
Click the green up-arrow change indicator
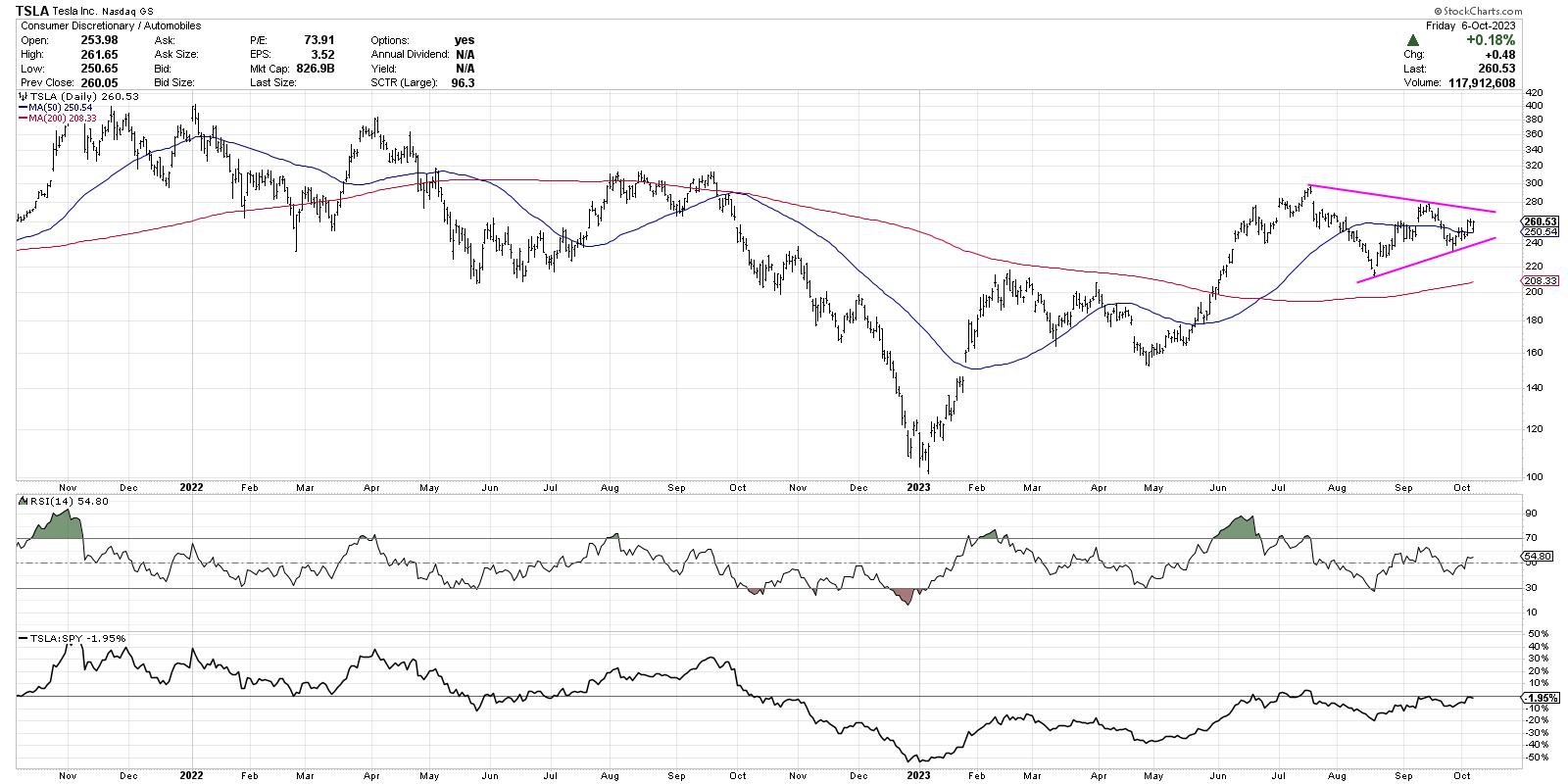click(x=1412, y=40)
